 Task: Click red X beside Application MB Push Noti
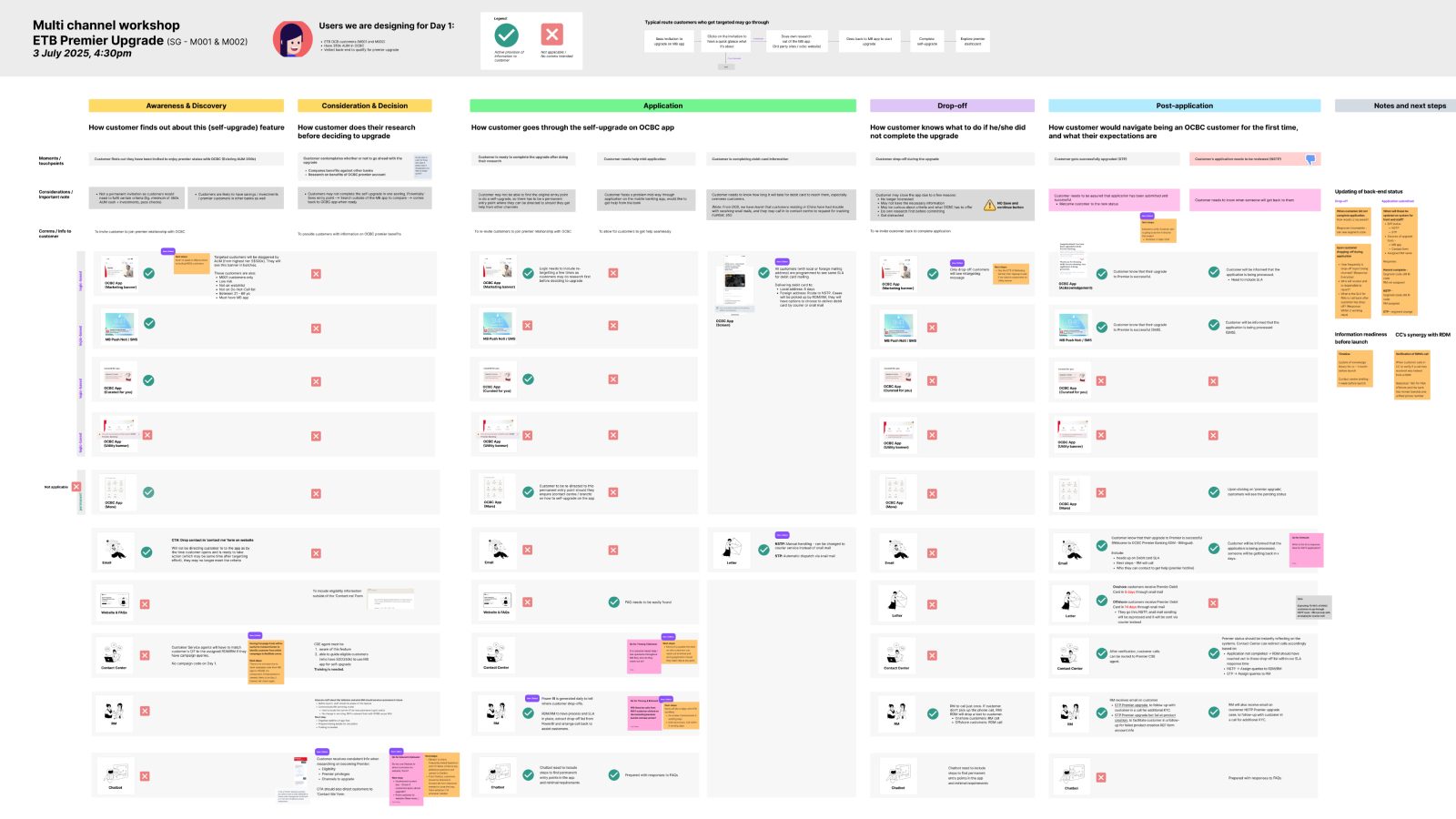(x=528, y=326)
